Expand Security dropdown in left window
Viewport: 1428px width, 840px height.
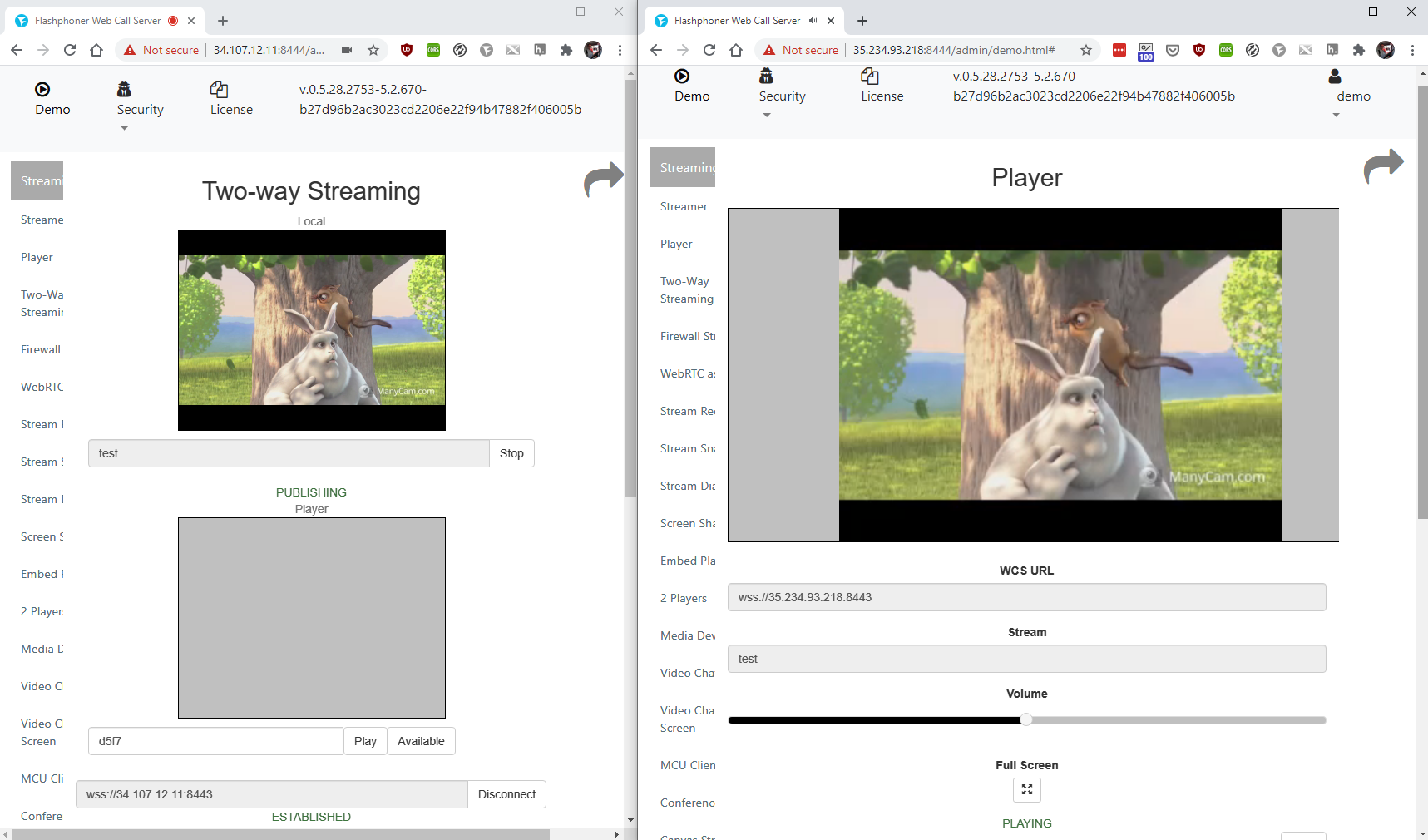125,128
